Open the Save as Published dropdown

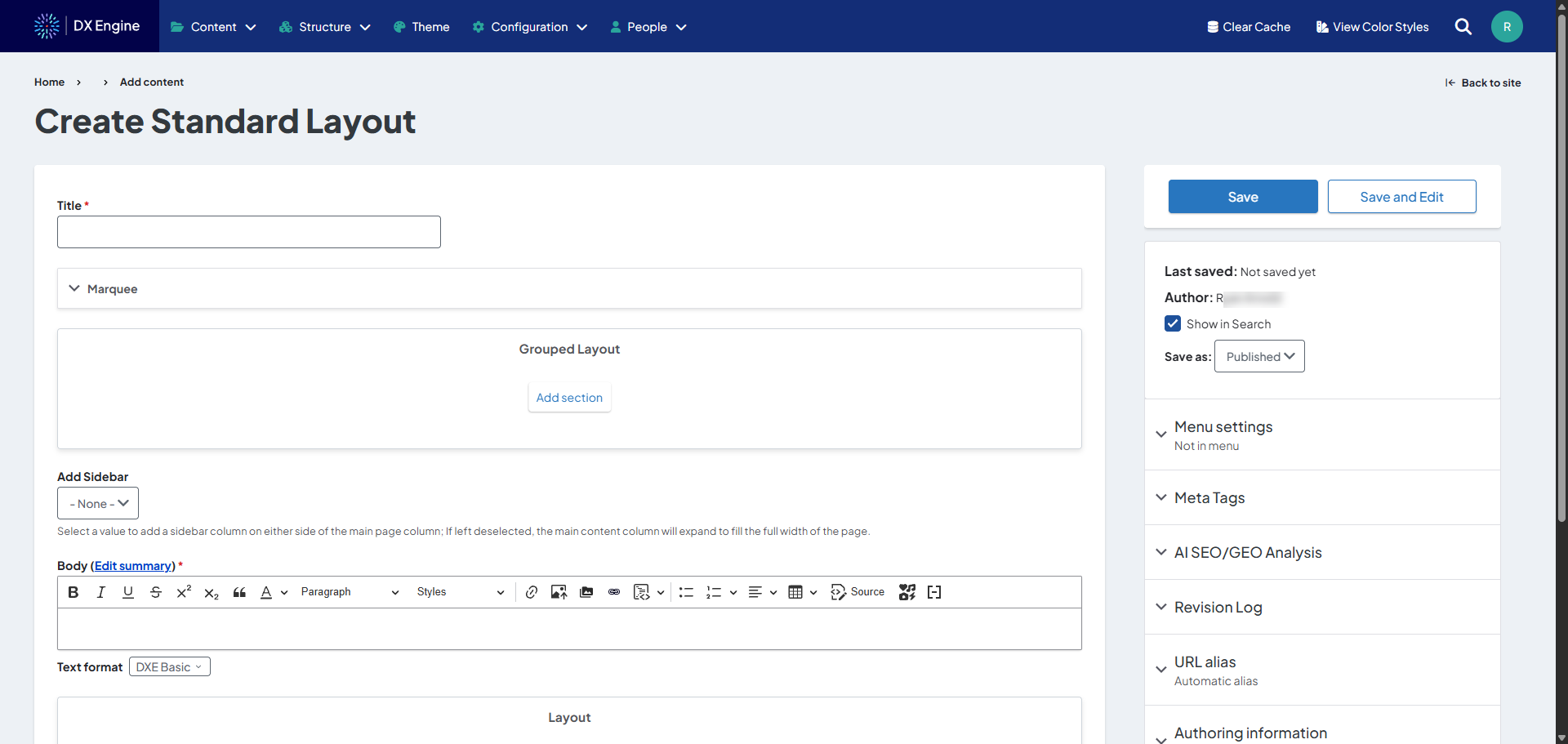tap(1259, 356)
